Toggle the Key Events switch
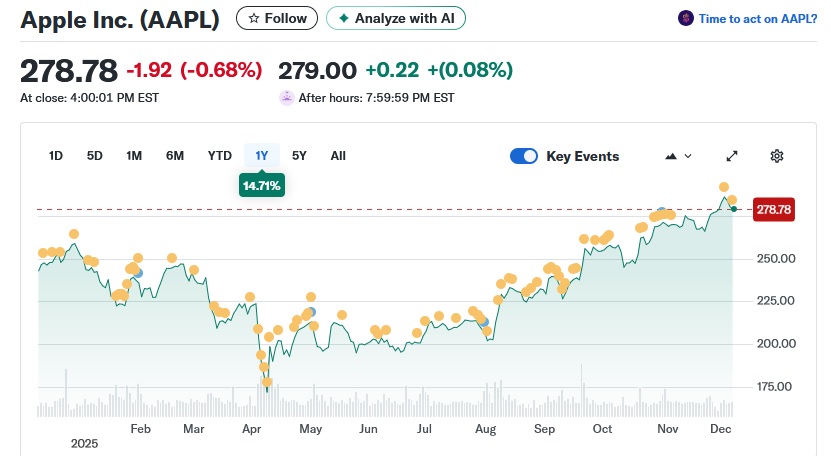Viewport: 831px width, 456px height. pos(524,156)
